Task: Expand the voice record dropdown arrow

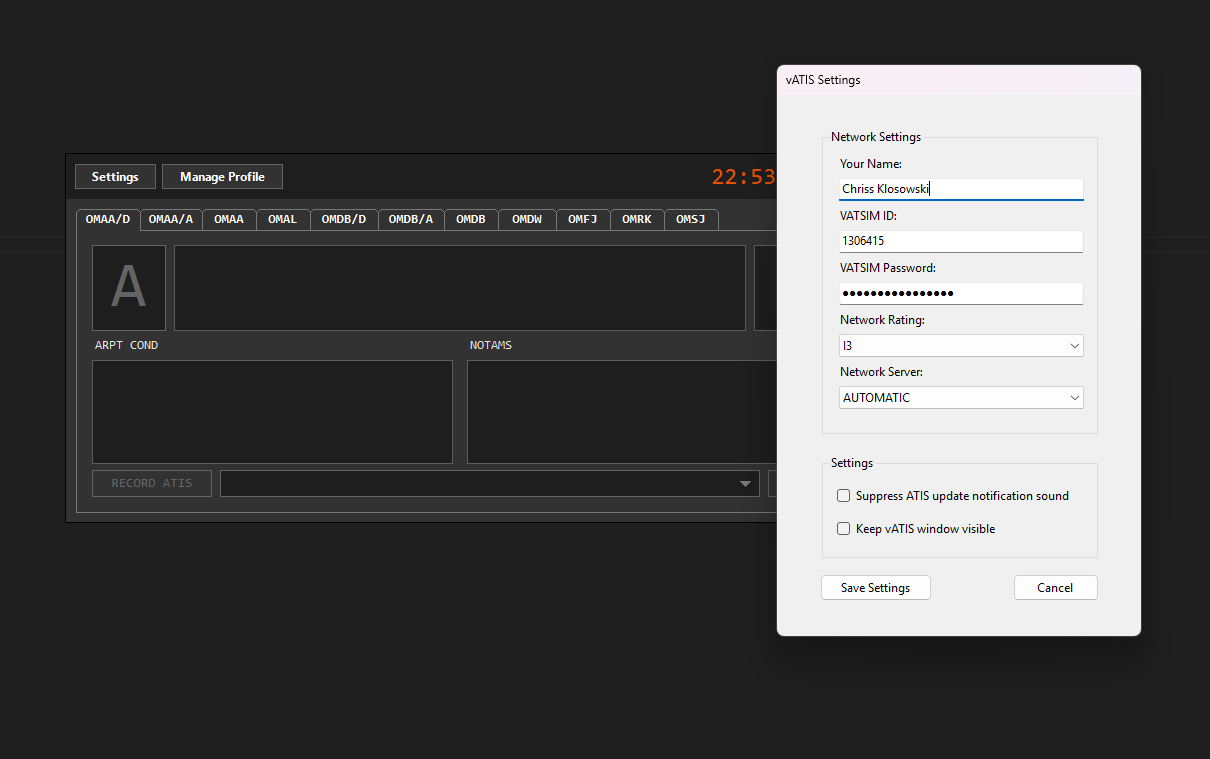Action: (x=745, y=484)
